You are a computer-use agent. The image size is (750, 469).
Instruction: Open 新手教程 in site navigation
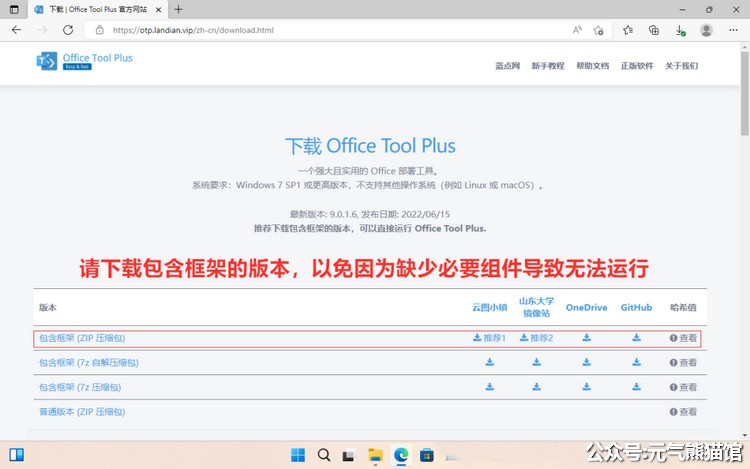(x=548, y=66)
